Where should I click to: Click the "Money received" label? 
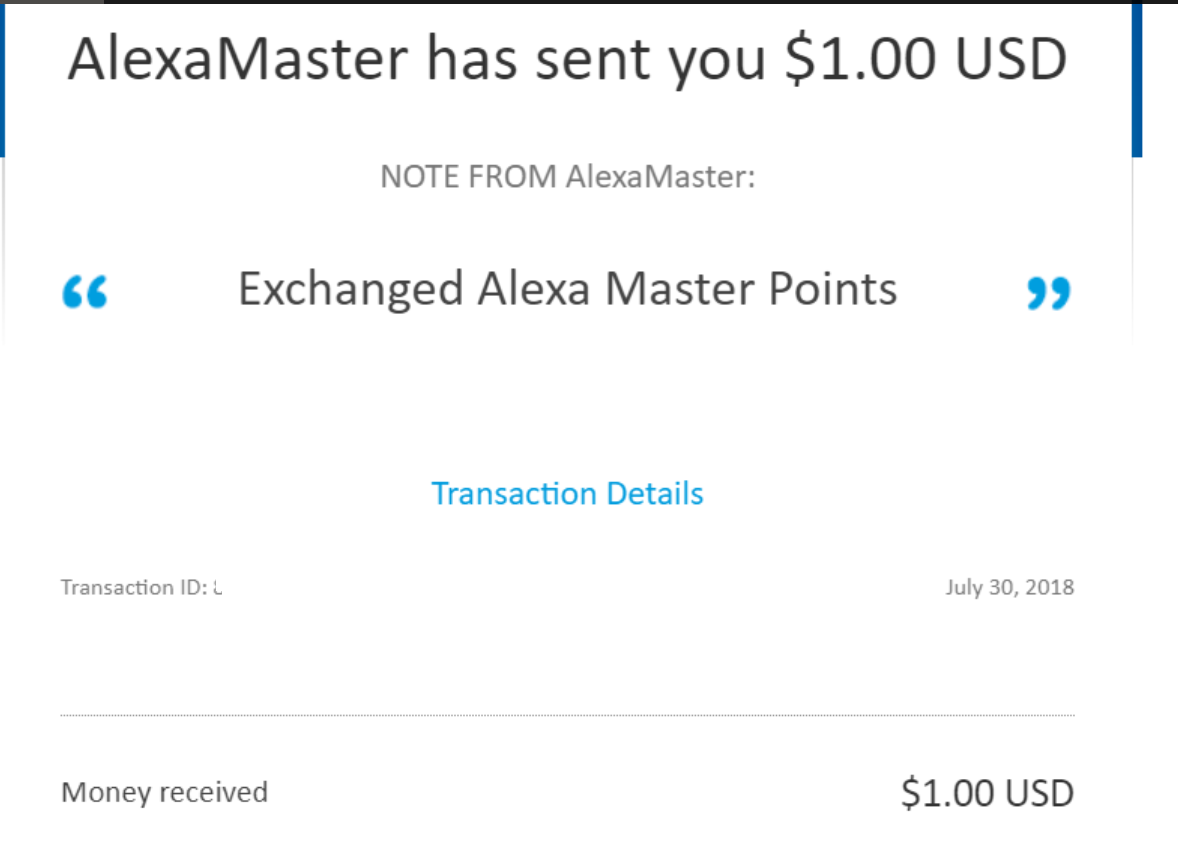click(164, 792)
